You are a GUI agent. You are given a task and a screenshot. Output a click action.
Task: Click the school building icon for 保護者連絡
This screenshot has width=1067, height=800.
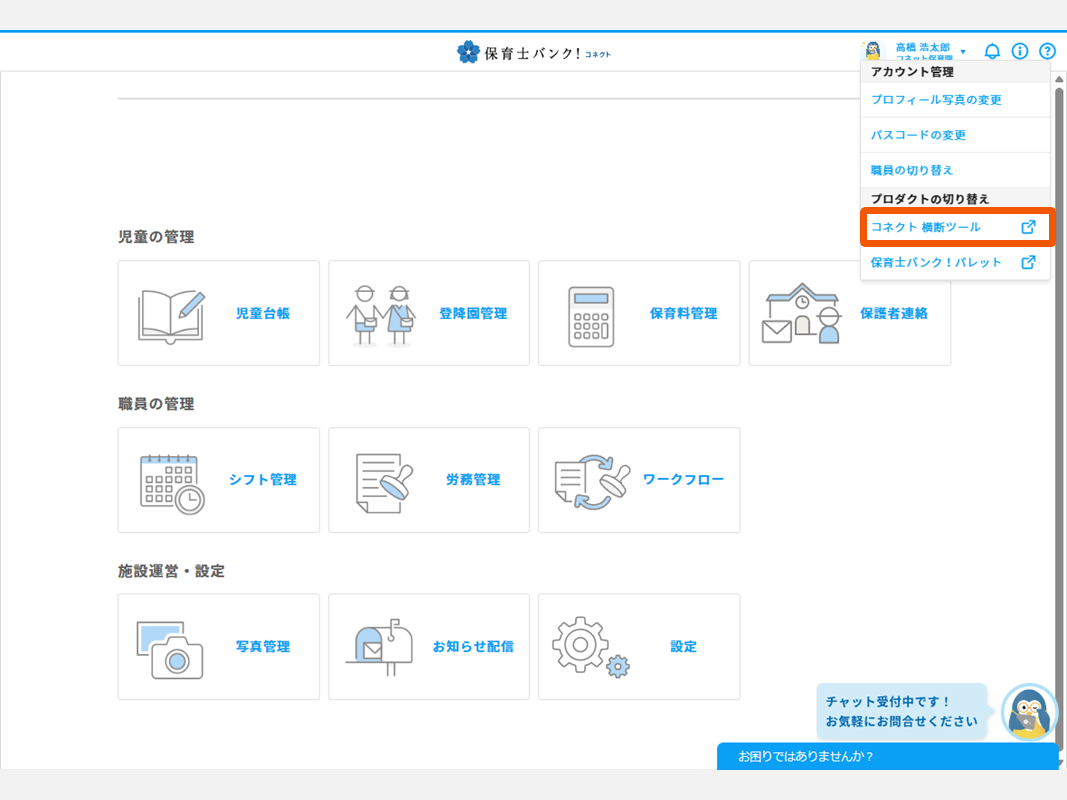[801, 314]
